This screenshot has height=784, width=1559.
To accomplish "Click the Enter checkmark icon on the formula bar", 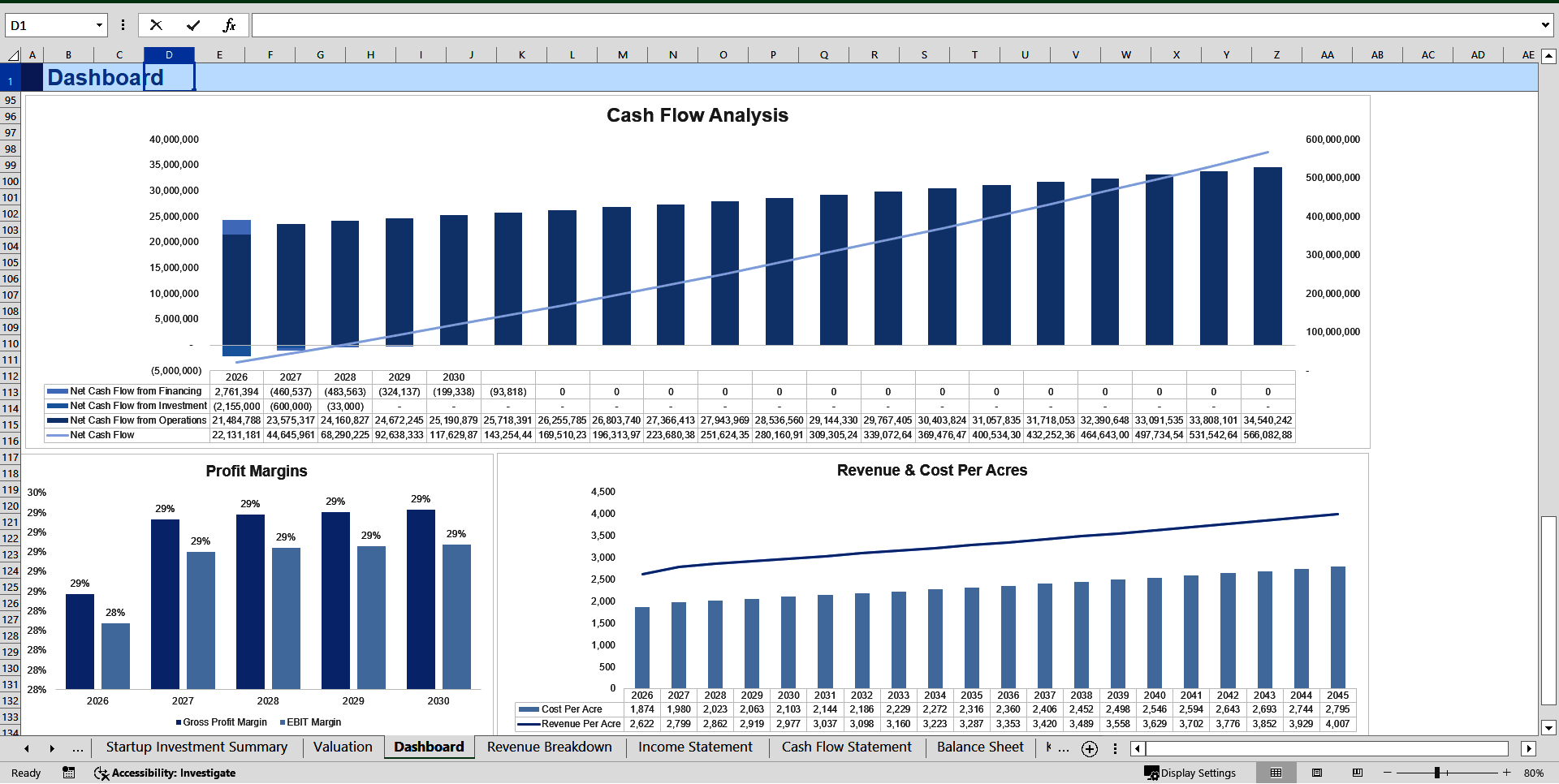I will point(192,24).
